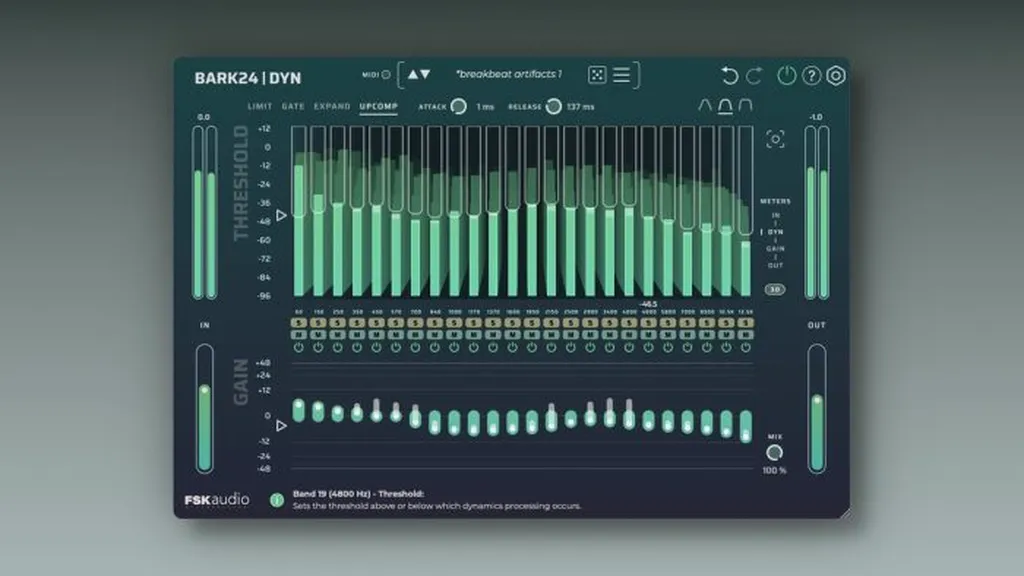
Task: Click the preset up/down arrows selector
Action: (419, 75)
